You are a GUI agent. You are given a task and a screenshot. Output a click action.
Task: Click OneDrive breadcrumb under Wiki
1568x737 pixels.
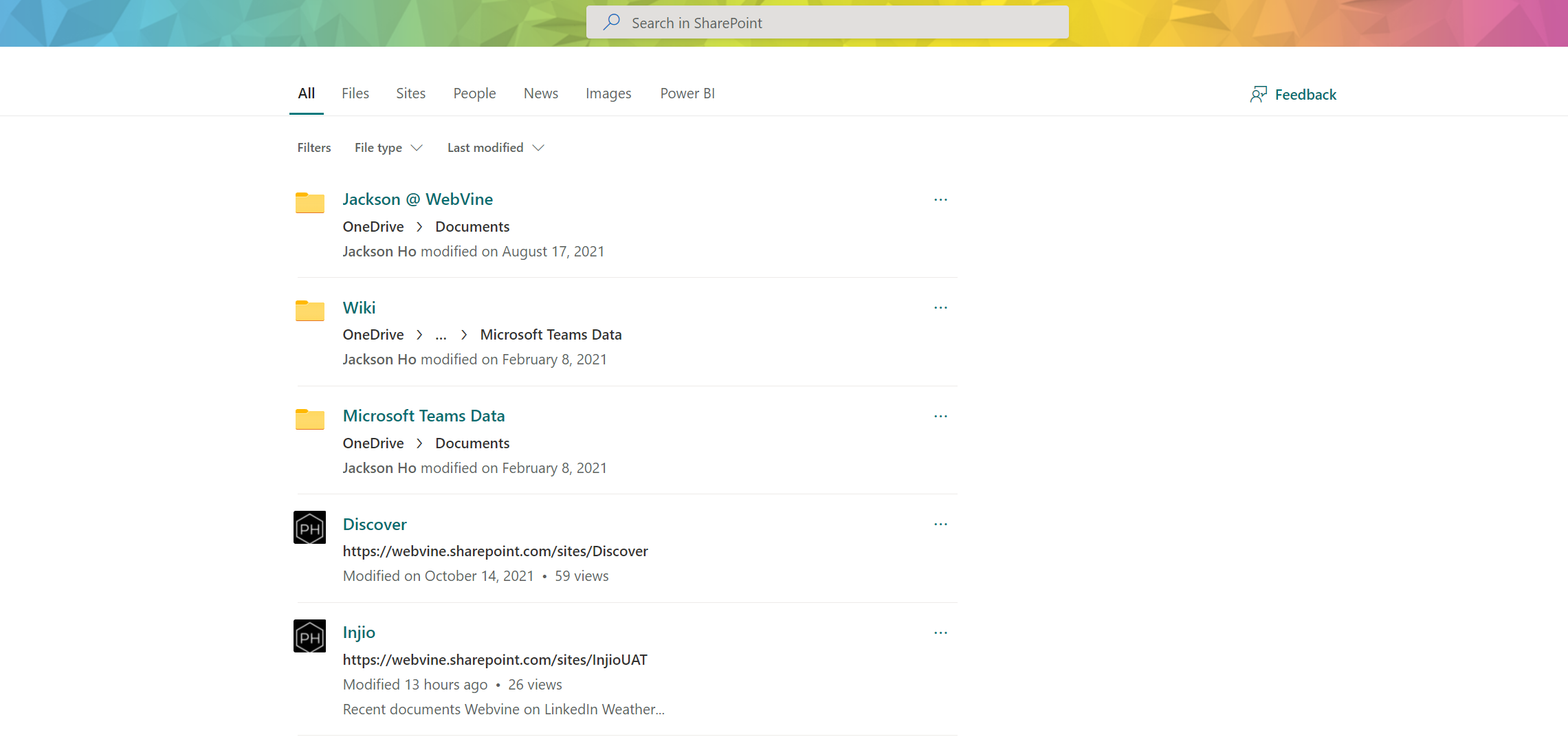click(x=373, y=335)
